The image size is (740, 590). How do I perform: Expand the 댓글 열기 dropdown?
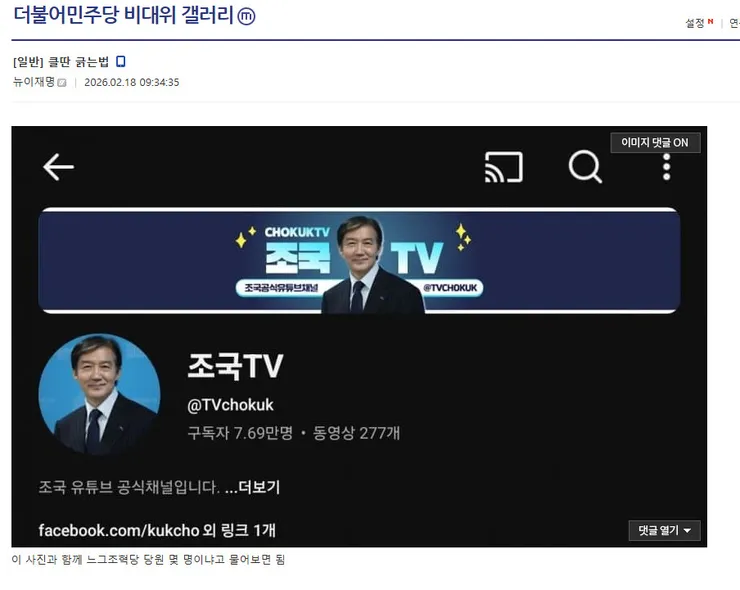[664, 531]
